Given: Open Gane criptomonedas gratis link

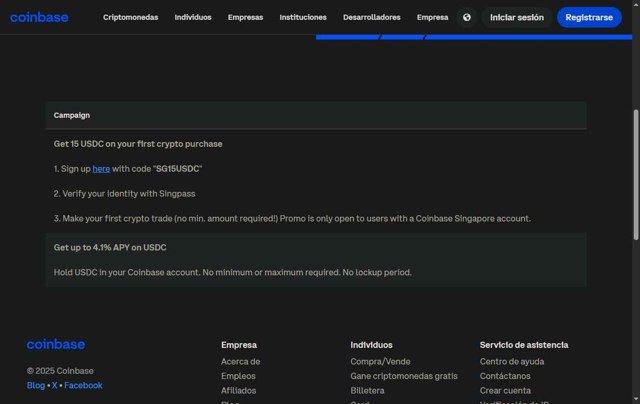Looking at the screenshot, I should click(x=404, y=376).
